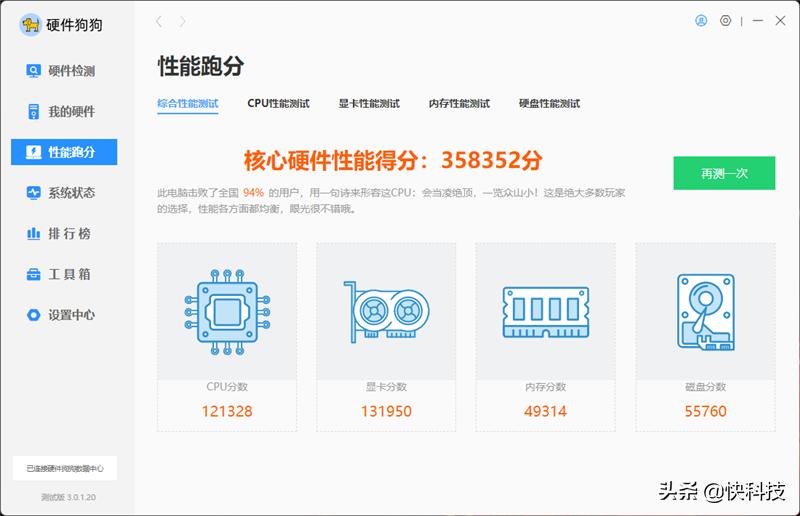Close the 硬件狗狗 window
Screen dimensions: 800x516
point(780,21)
